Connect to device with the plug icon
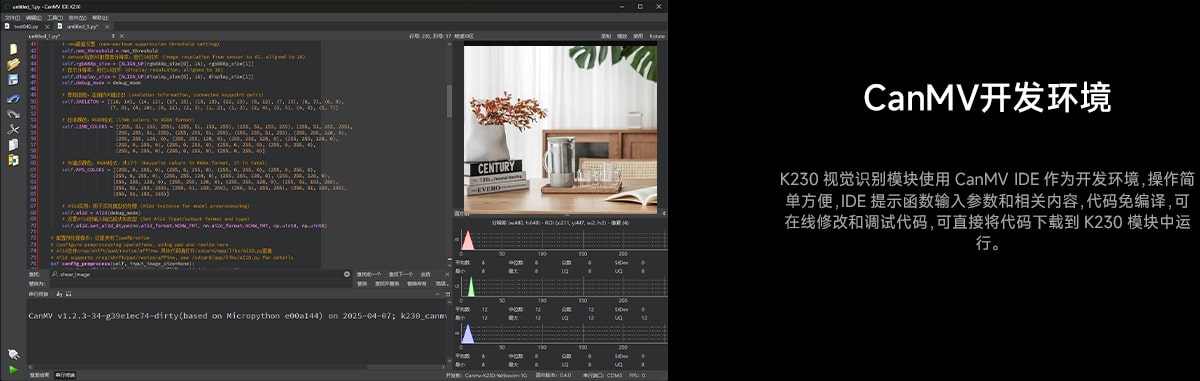The height and width of the screenshot is (381, 1200). coord(13,354)
